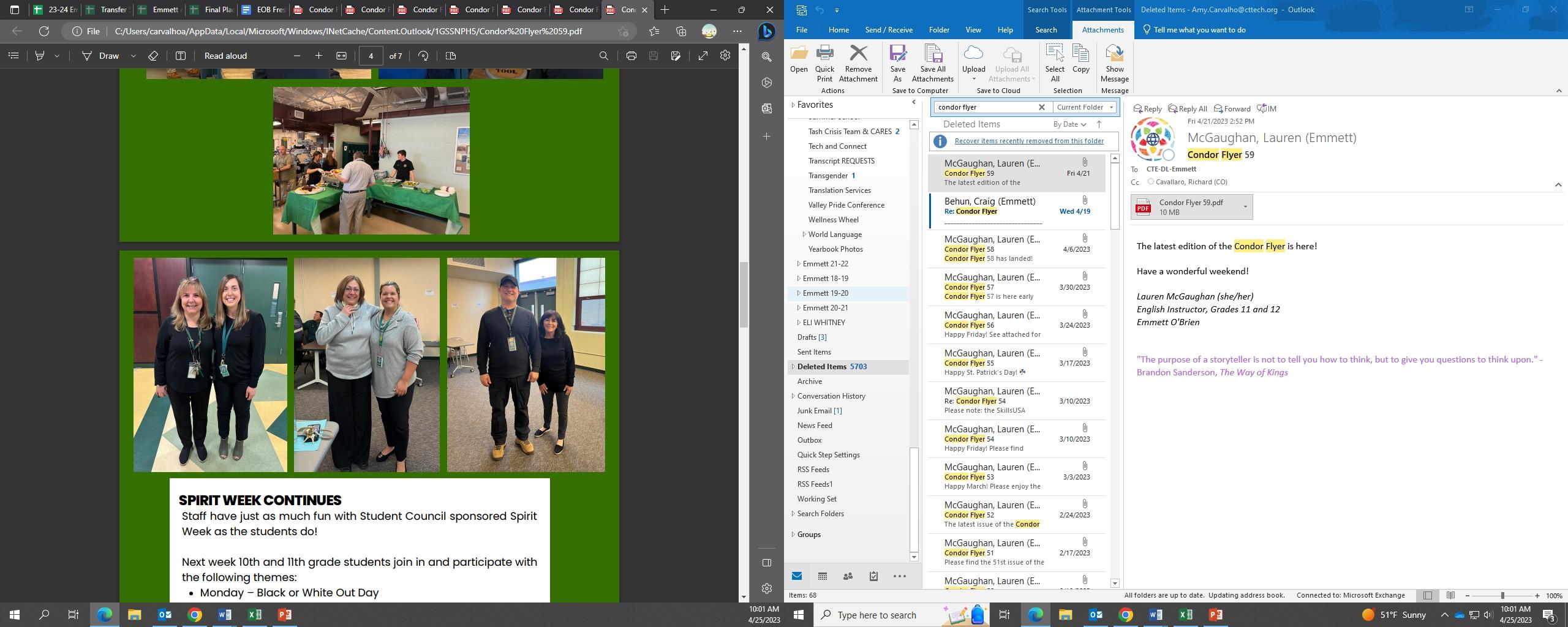Open the Condor Flyer 56 email
The width and height of the screenshot is (1568, 627).
click(x=1017, y=325)
